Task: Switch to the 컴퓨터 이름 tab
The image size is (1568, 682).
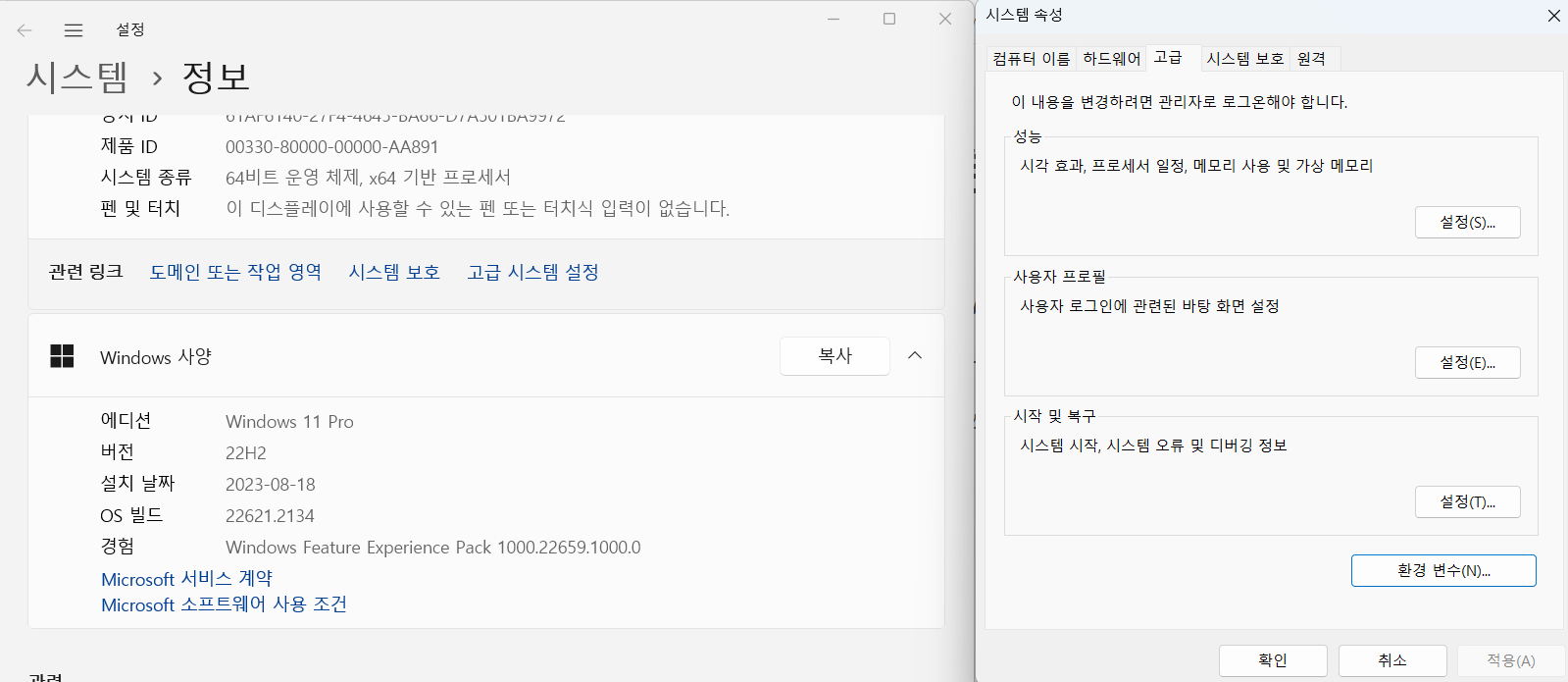Action: [1031, 59]
